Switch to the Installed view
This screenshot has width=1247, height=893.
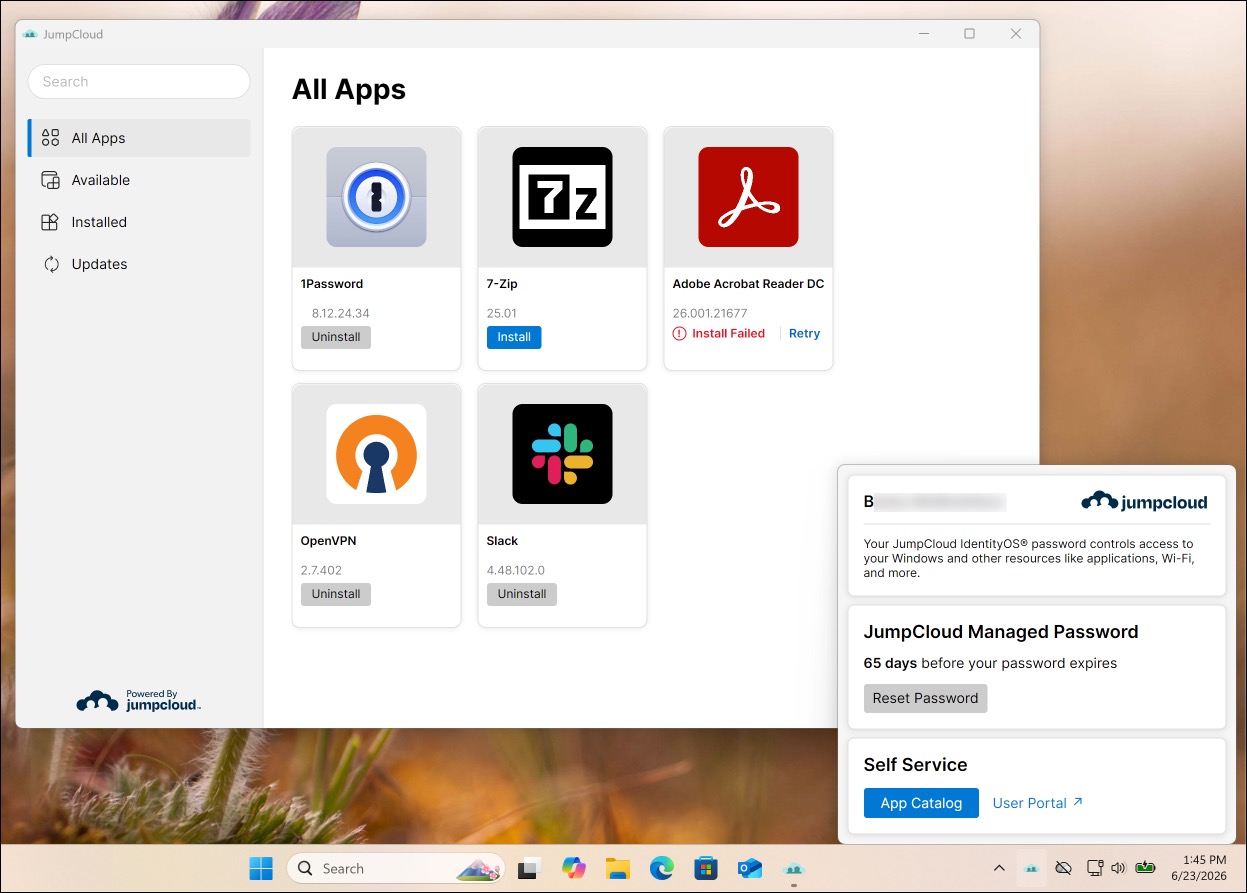[139, 222]
